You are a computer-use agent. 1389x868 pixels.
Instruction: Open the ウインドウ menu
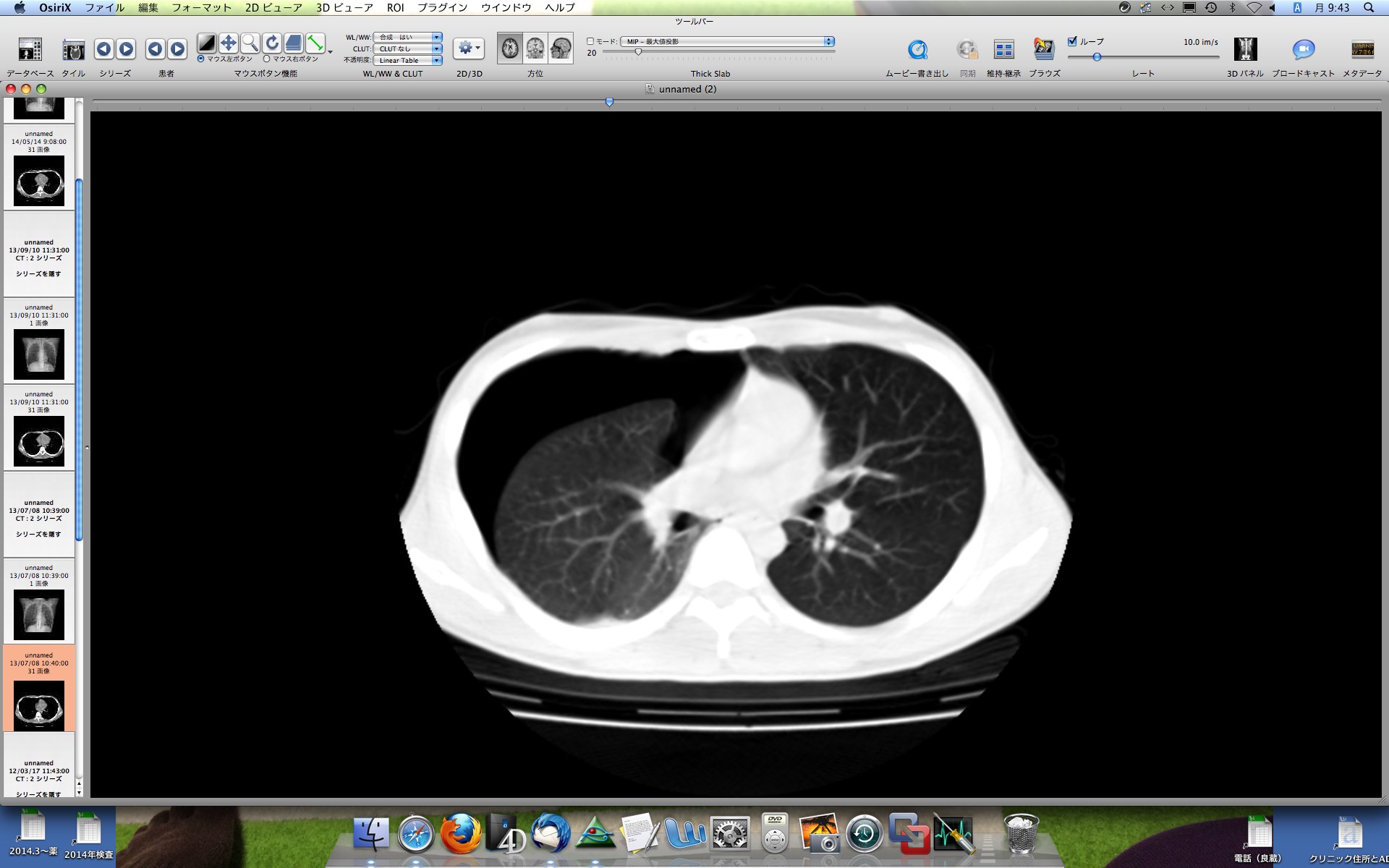tap(506, 7)
